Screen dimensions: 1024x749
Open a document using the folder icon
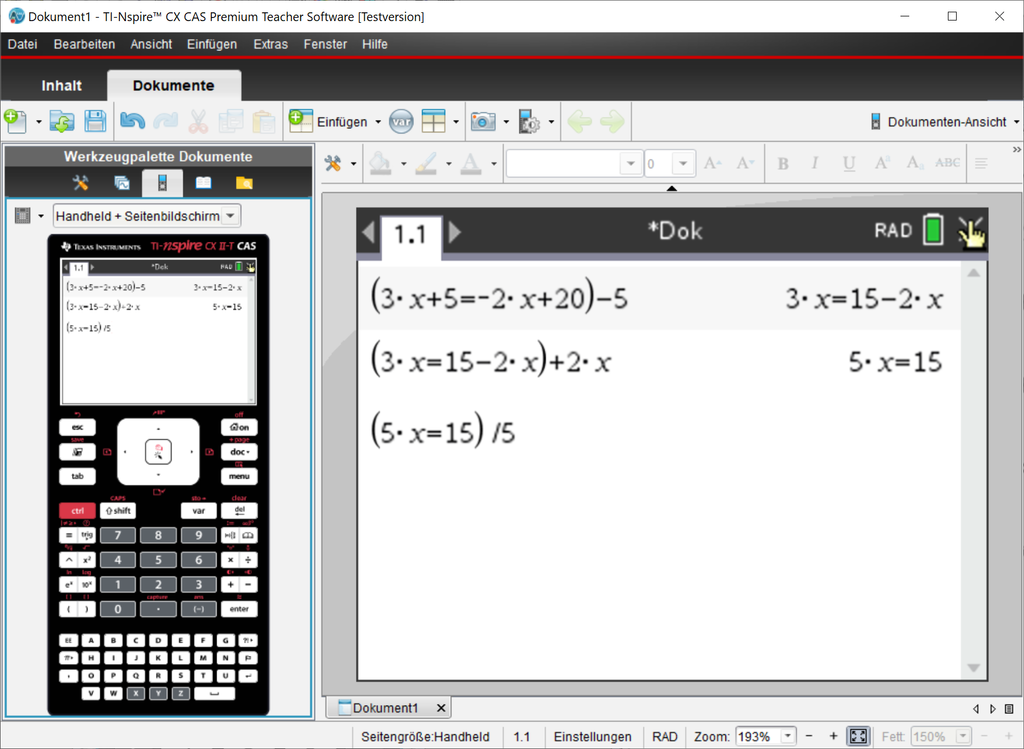[62, 121]
